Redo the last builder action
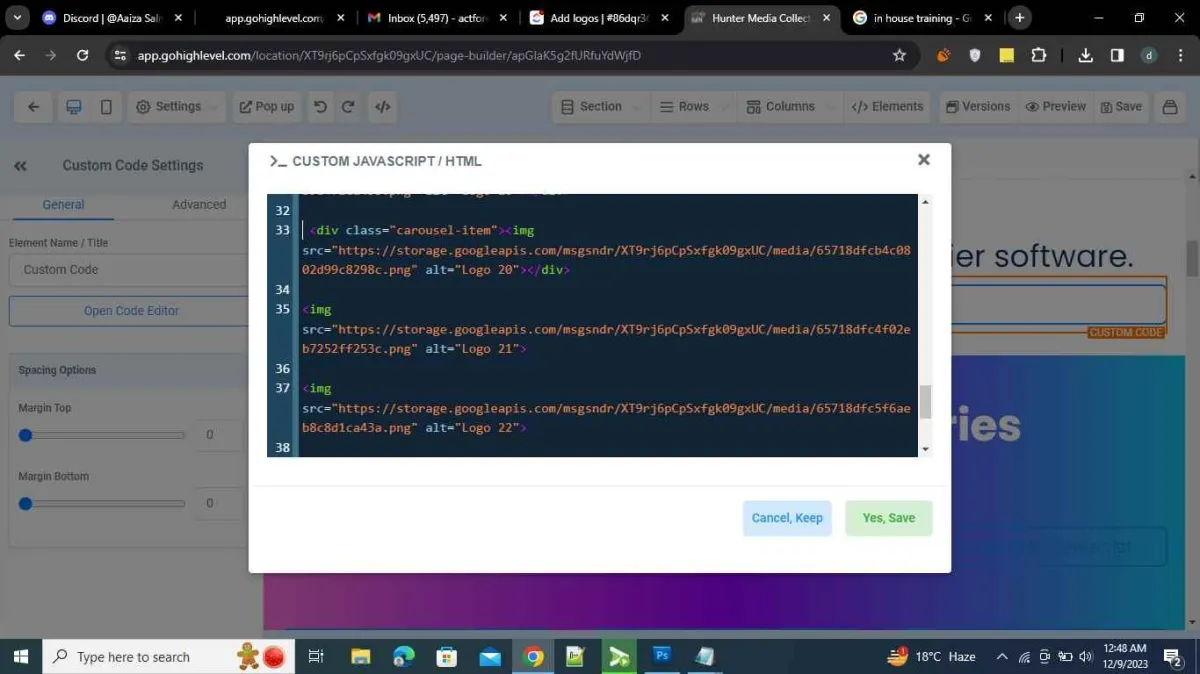The height and width of the screenshot is (674, 1200). tap(348, 107)
